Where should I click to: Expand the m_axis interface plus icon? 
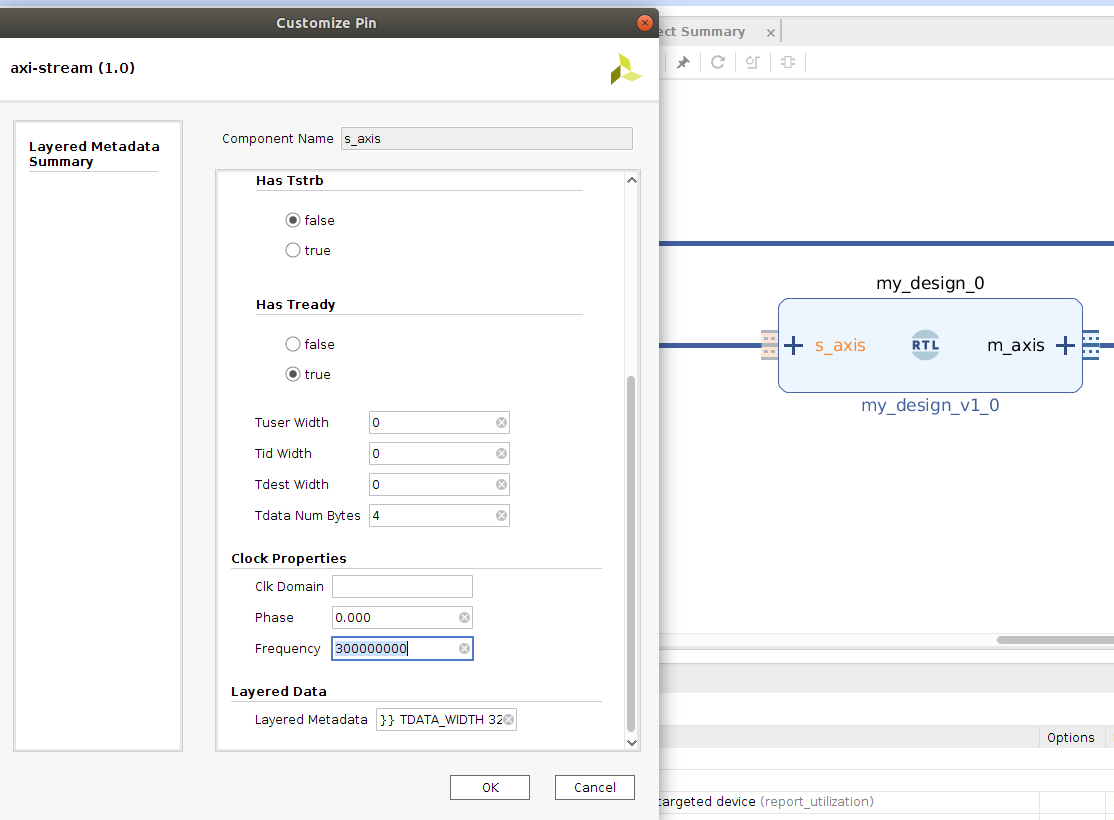coord(1065,346)
